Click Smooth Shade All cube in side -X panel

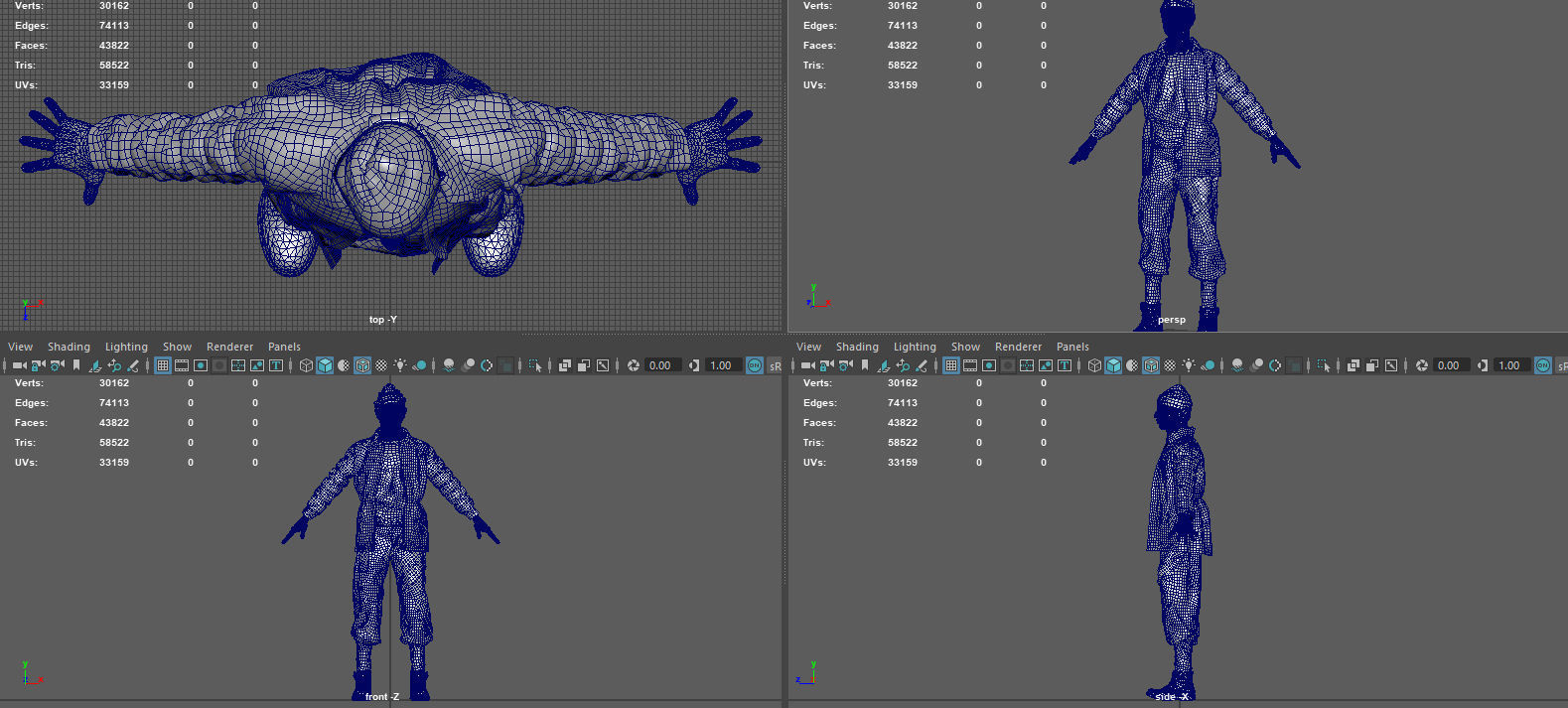pyautogui.click(x=1113, y=365)
